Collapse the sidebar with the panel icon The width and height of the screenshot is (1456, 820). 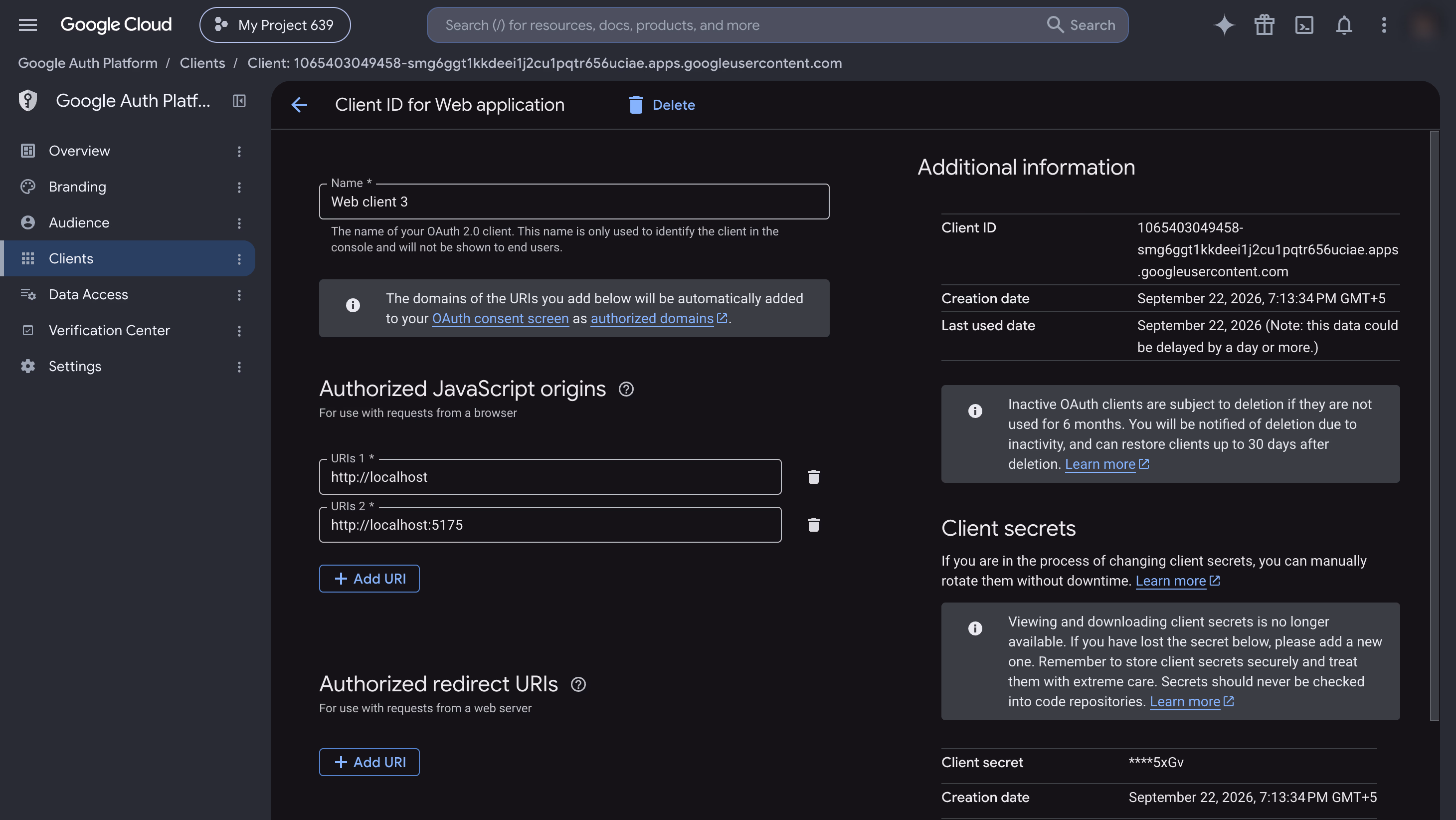239,101
